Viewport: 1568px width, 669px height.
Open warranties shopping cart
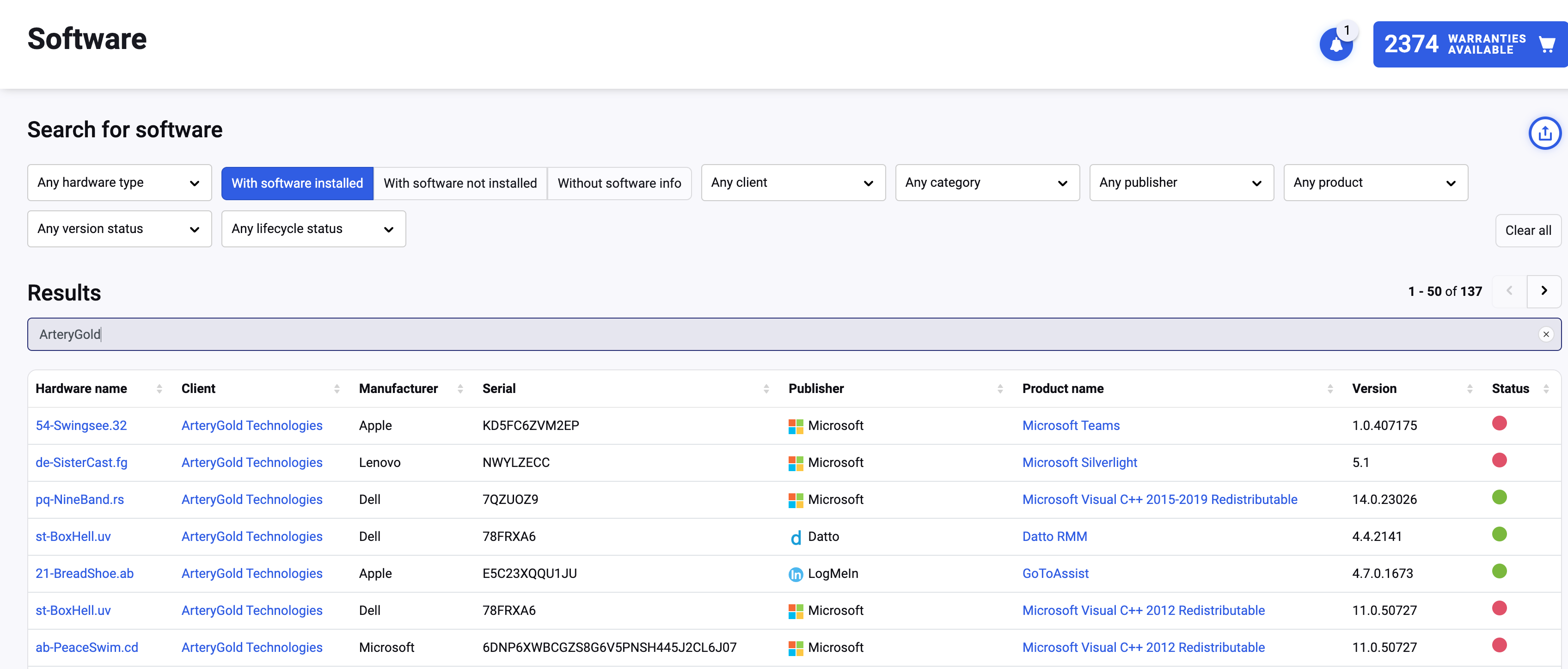(1547, 44)
